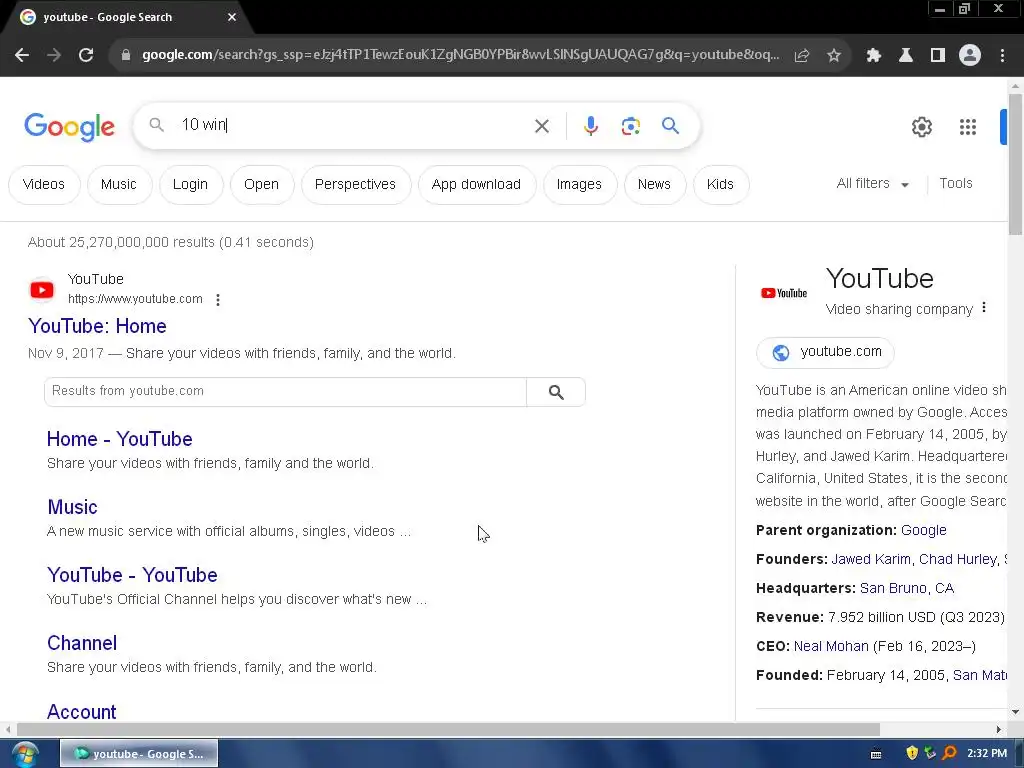Viewport: 1024px width, 768px height.
Task: Select the App download chip
Action: pyautogui.click(x=476, y=185)
